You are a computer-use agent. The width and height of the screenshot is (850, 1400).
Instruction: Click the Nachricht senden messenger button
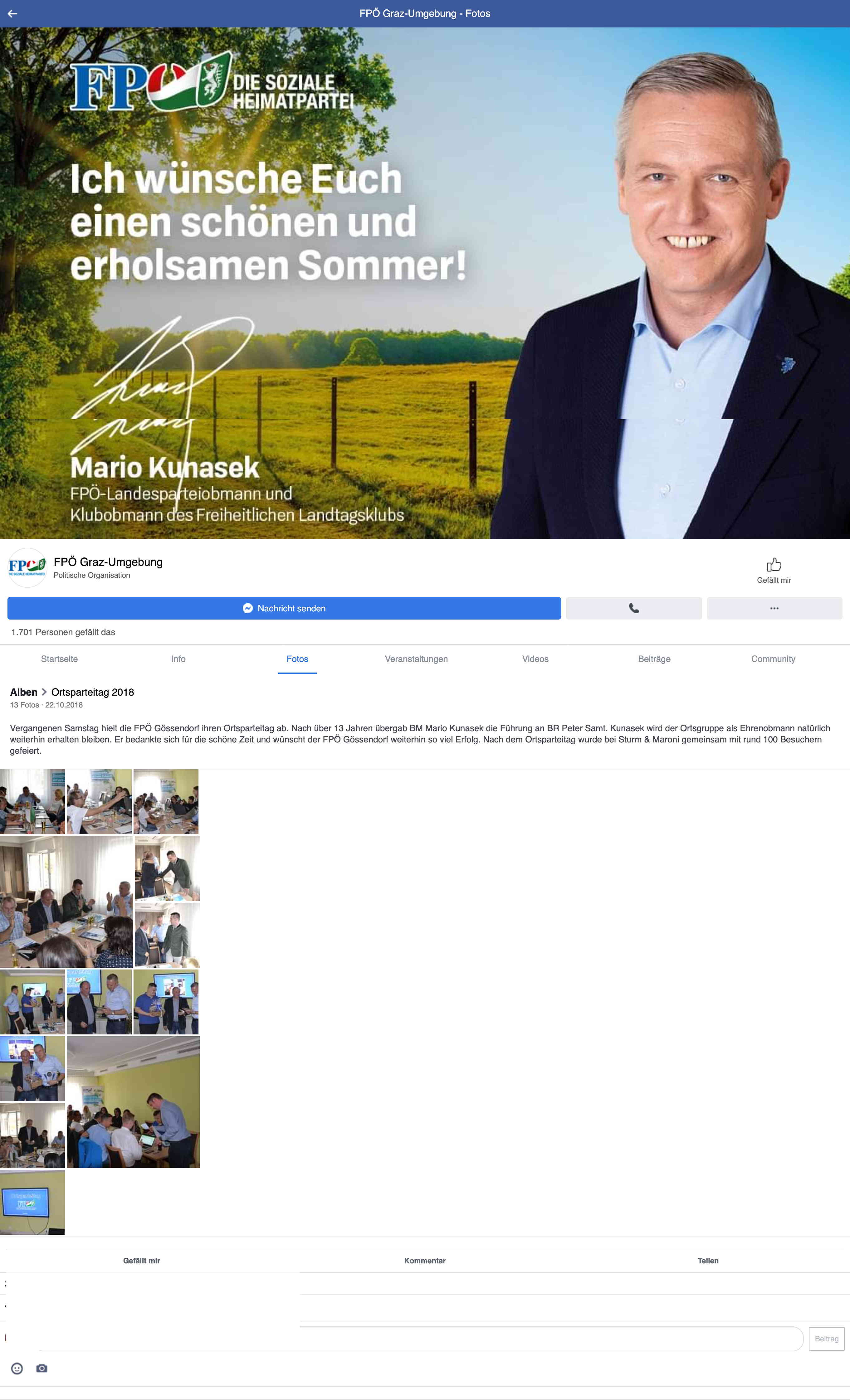point(284,609)
